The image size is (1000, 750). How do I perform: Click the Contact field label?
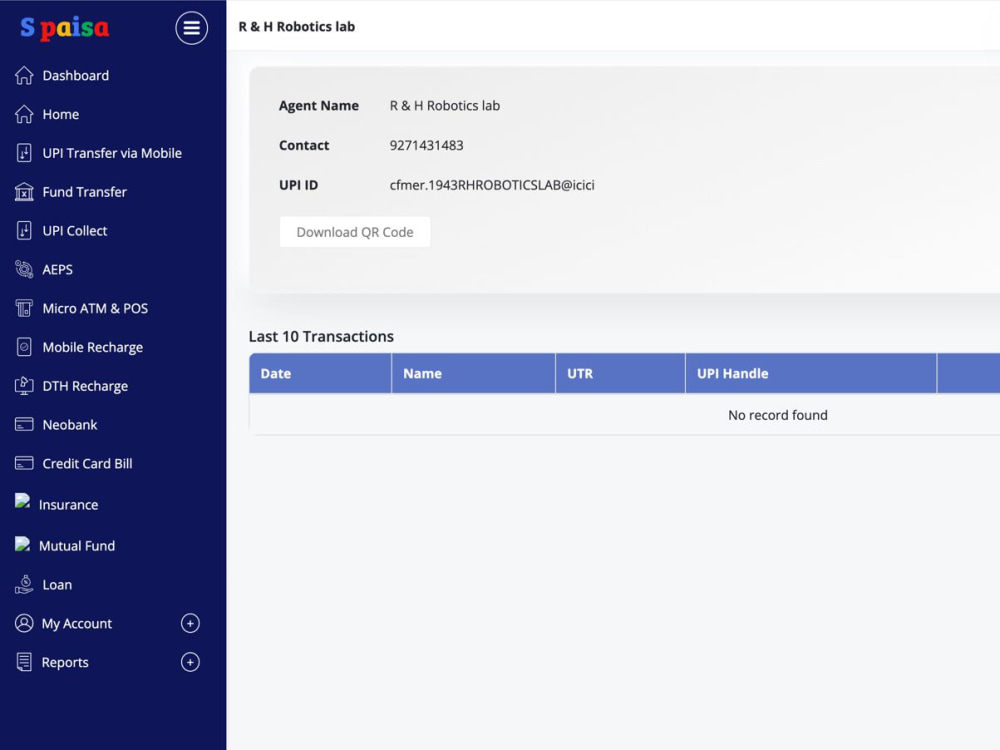pyautogui.click(x=304, y=145)
